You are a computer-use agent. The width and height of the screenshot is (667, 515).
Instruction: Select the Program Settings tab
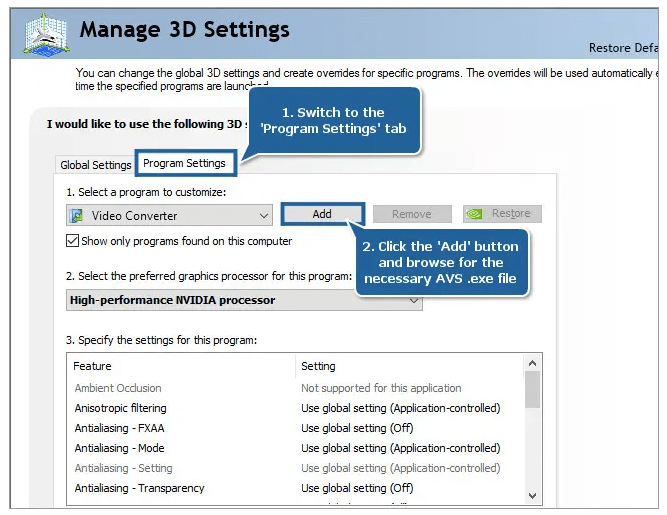click(185, 163)
